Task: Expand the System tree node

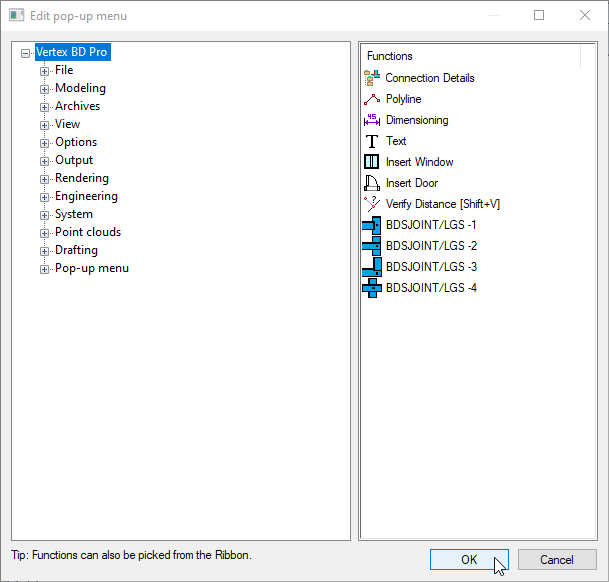Action: [44, 215]
